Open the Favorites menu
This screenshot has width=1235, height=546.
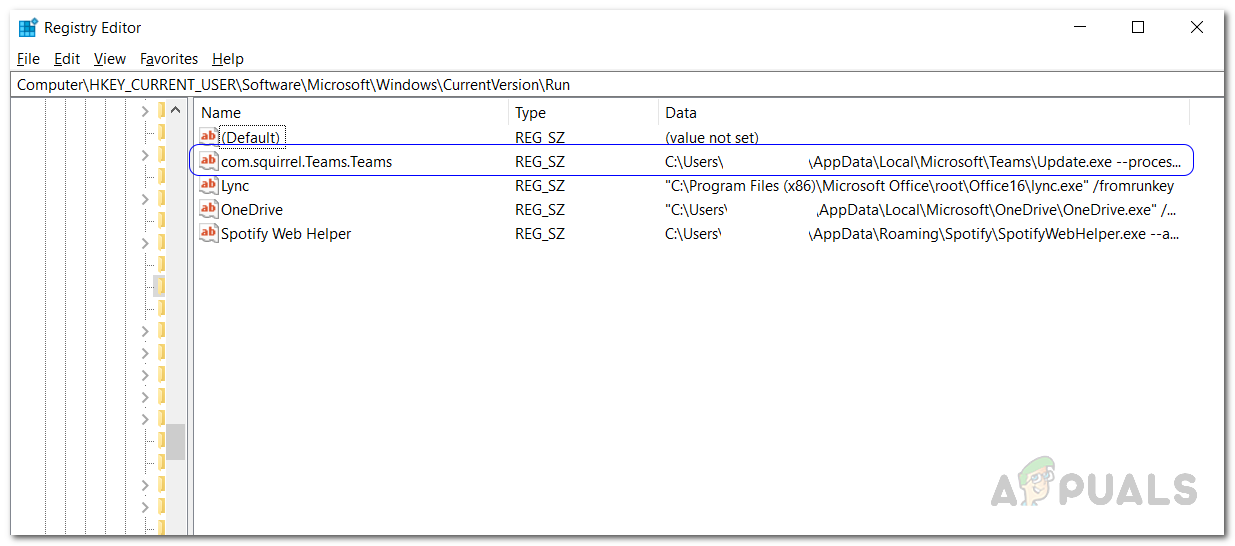[169, 59]
